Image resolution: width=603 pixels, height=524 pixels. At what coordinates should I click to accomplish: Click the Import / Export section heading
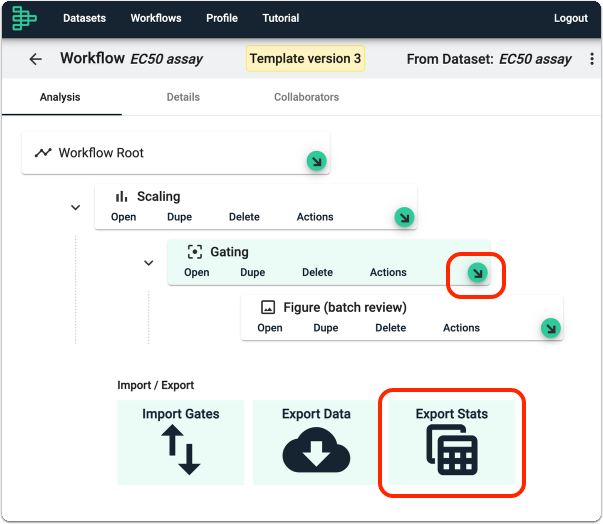pyautogui.click(x=155, y=385)
